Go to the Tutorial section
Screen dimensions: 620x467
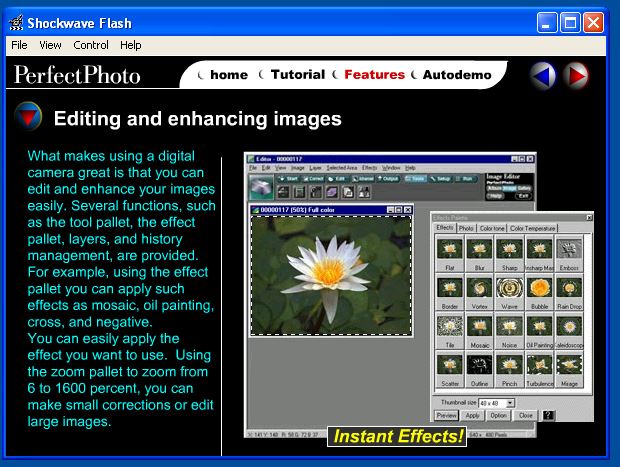click(x=297, y=75)
